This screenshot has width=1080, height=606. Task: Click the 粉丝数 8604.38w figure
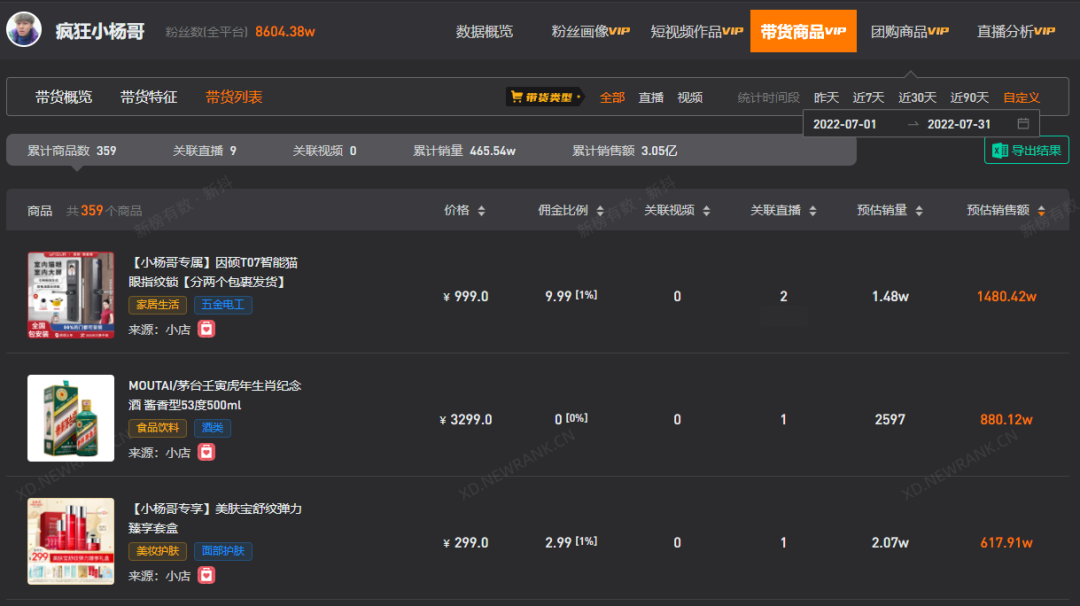[285, 32]
